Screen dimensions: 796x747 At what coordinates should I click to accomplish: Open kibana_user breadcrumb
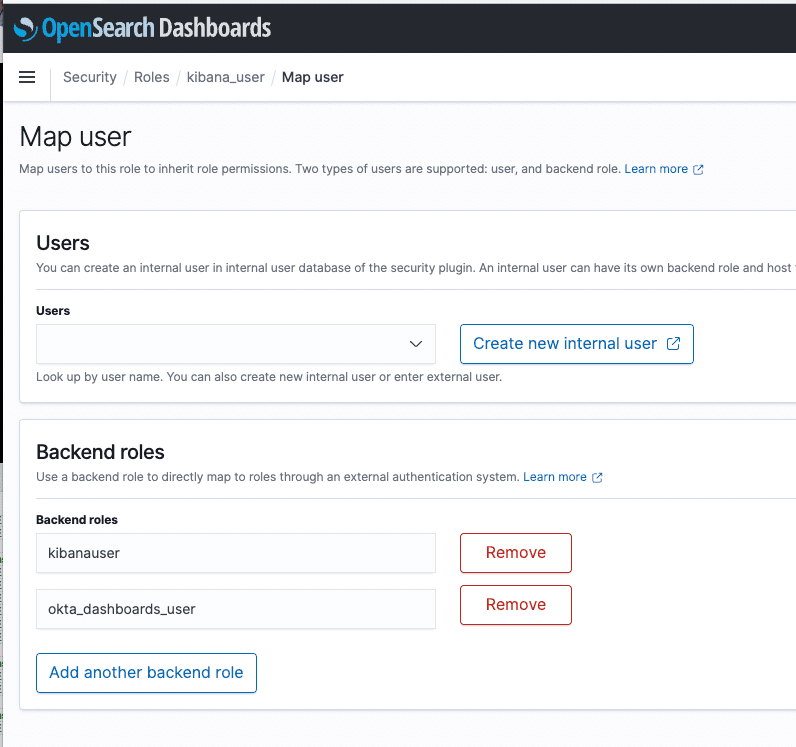pos(225,77)
